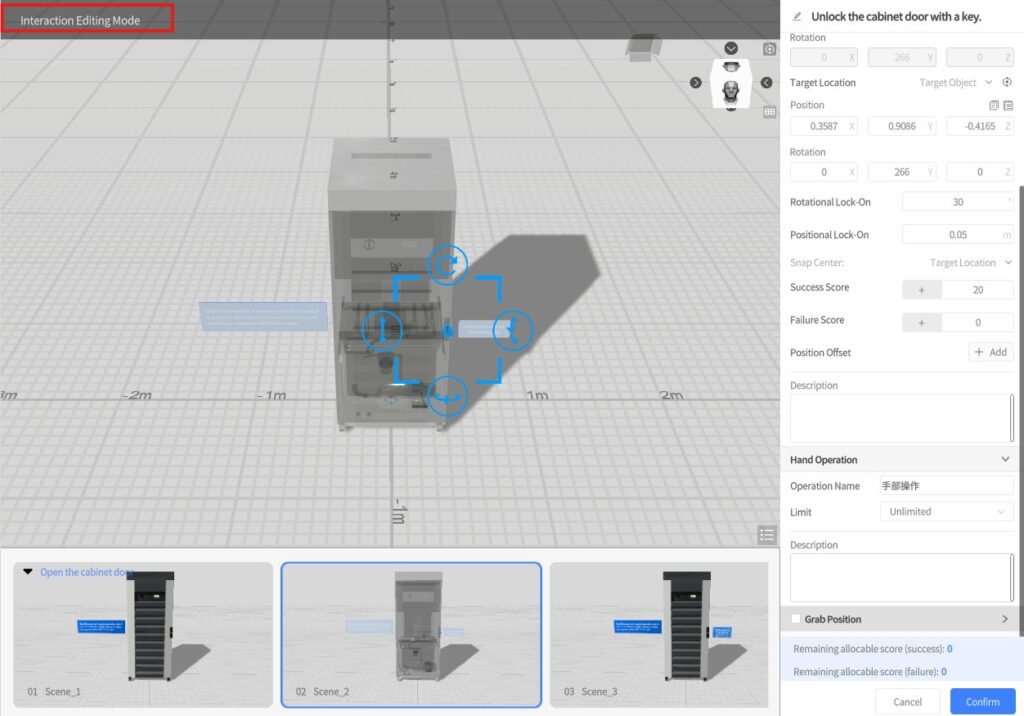Click the rotate gizmo handle above selection
The width and height of the screenshot is (1024, 716).
click(x=448, y=265)
